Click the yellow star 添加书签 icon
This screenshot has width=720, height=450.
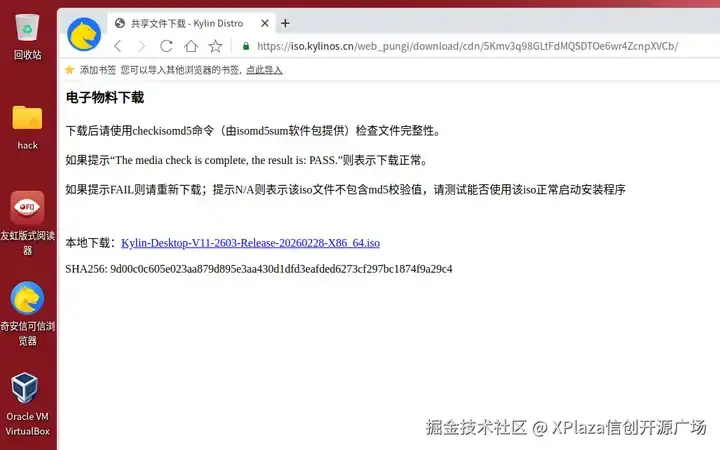coord(70,70)
